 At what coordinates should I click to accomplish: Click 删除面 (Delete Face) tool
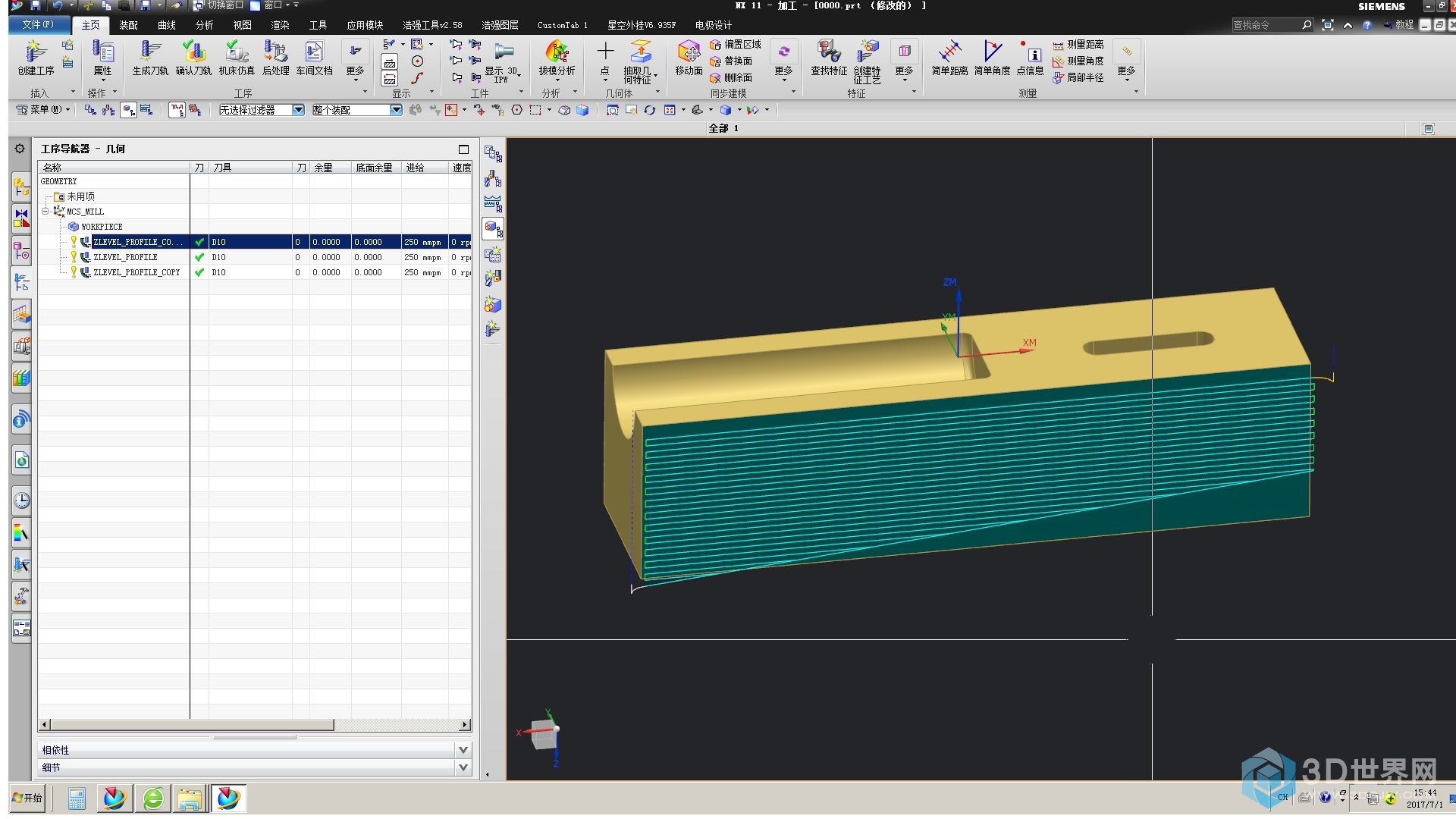click(x=731, y=78)
